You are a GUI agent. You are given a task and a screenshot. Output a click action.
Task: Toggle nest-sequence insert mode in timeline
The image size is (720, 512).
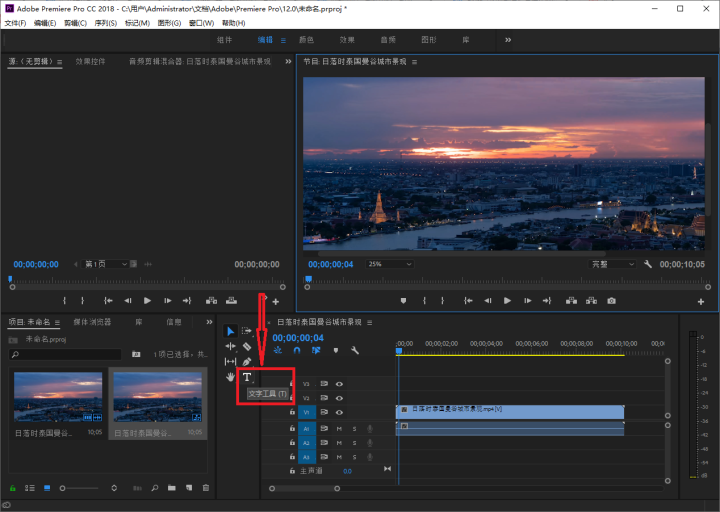pos(278,350)
